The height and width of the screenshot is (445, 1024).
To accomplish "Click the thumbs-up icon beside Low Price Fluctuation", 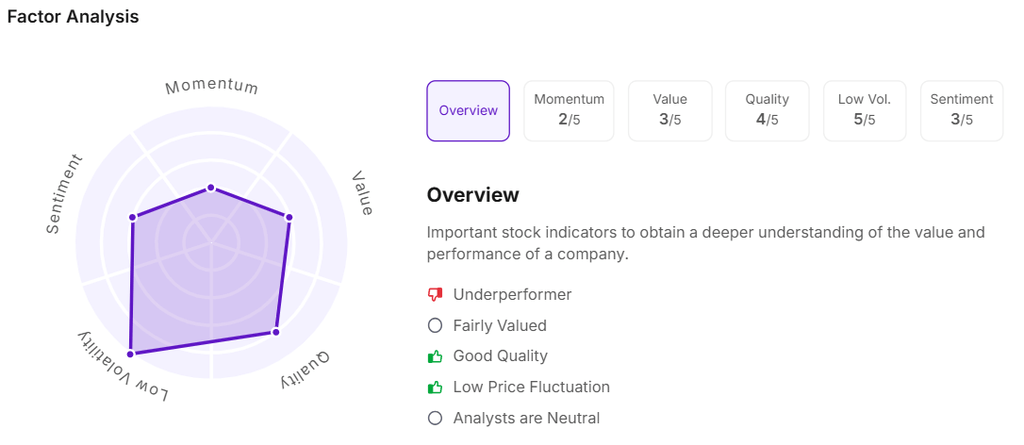I will coord(435,388).
